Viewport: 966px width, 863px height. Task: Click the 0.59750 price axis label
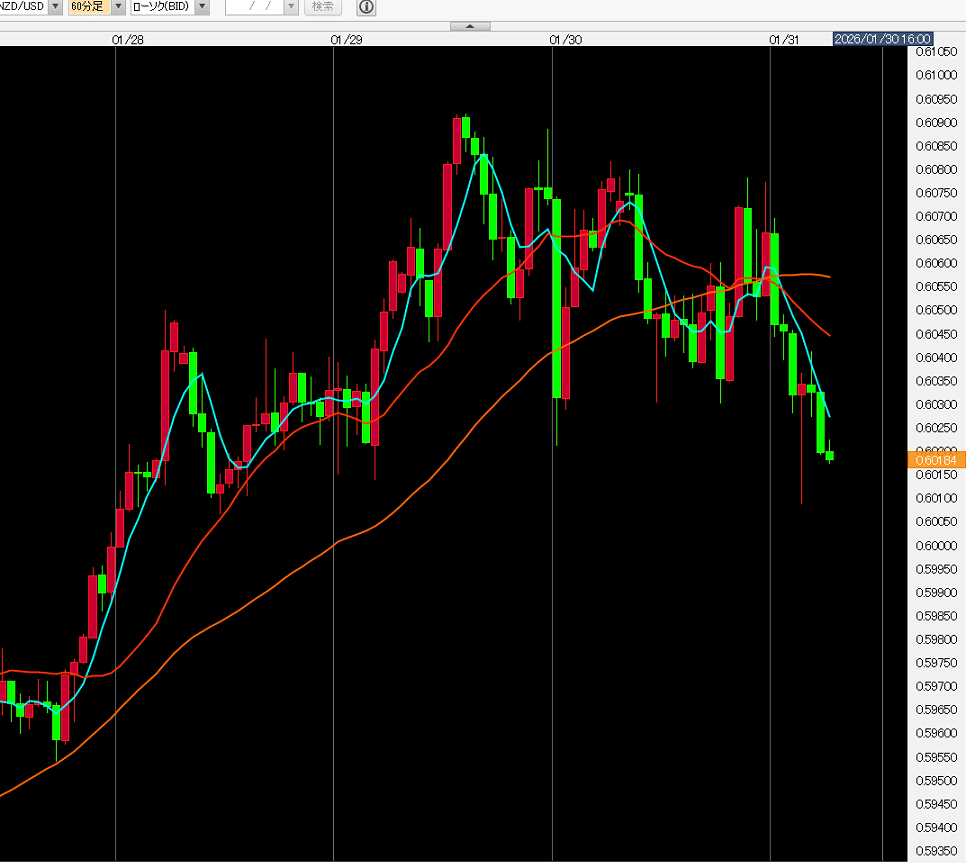[x=936, y=663]
